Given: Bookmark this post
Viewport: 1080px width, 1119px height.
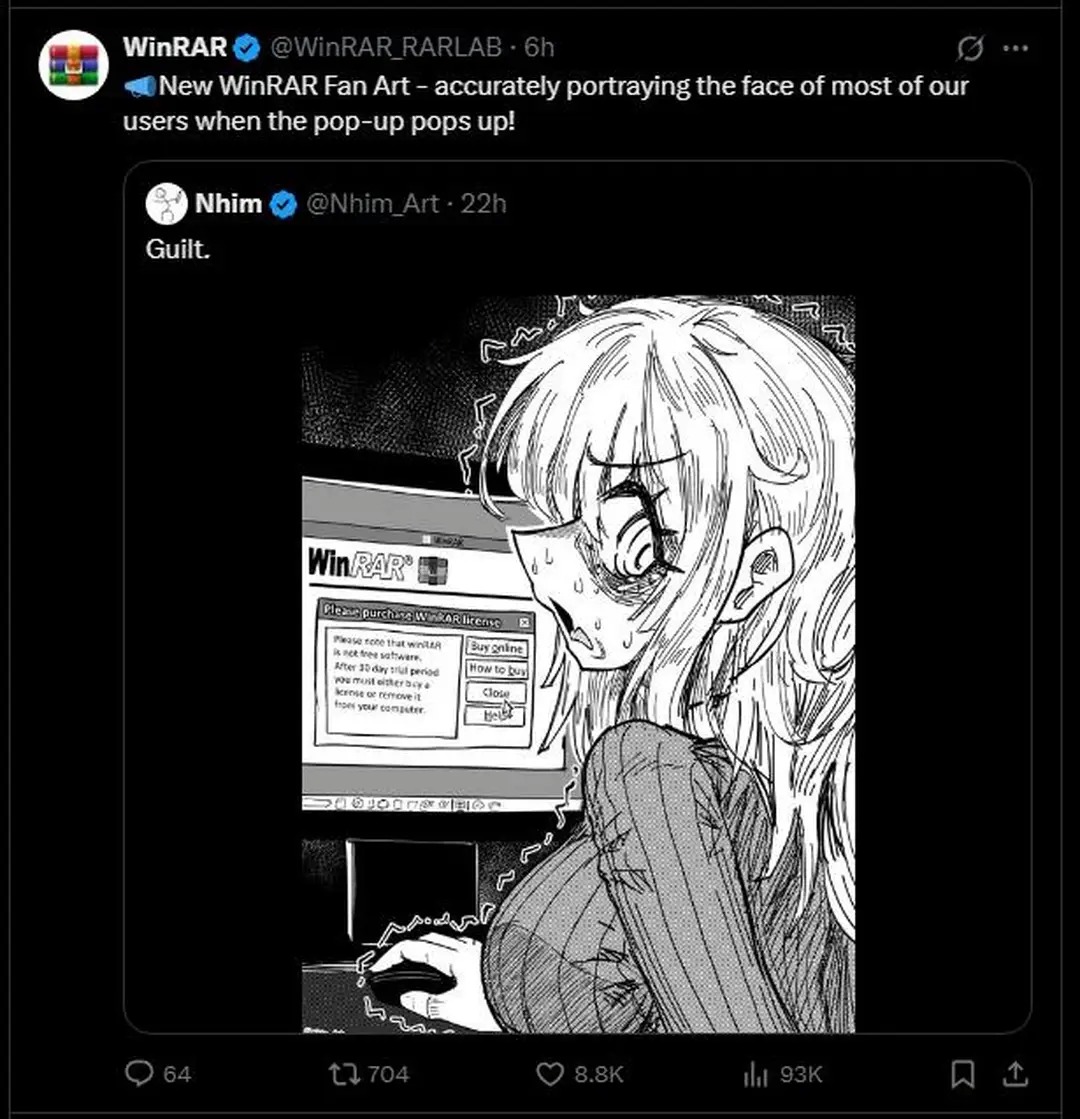Looking at the screenshot, I should tap(962, 1073).
